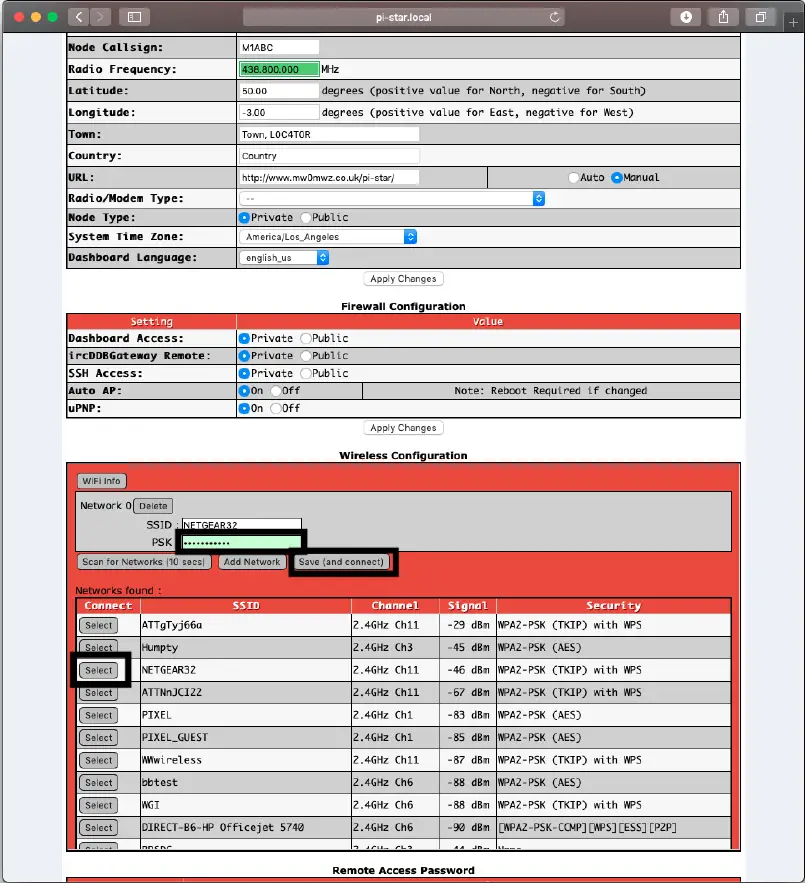The height and width of the screenshot is (883, 805).
Task: Click the Town field
Action: [x=329, y=134]
